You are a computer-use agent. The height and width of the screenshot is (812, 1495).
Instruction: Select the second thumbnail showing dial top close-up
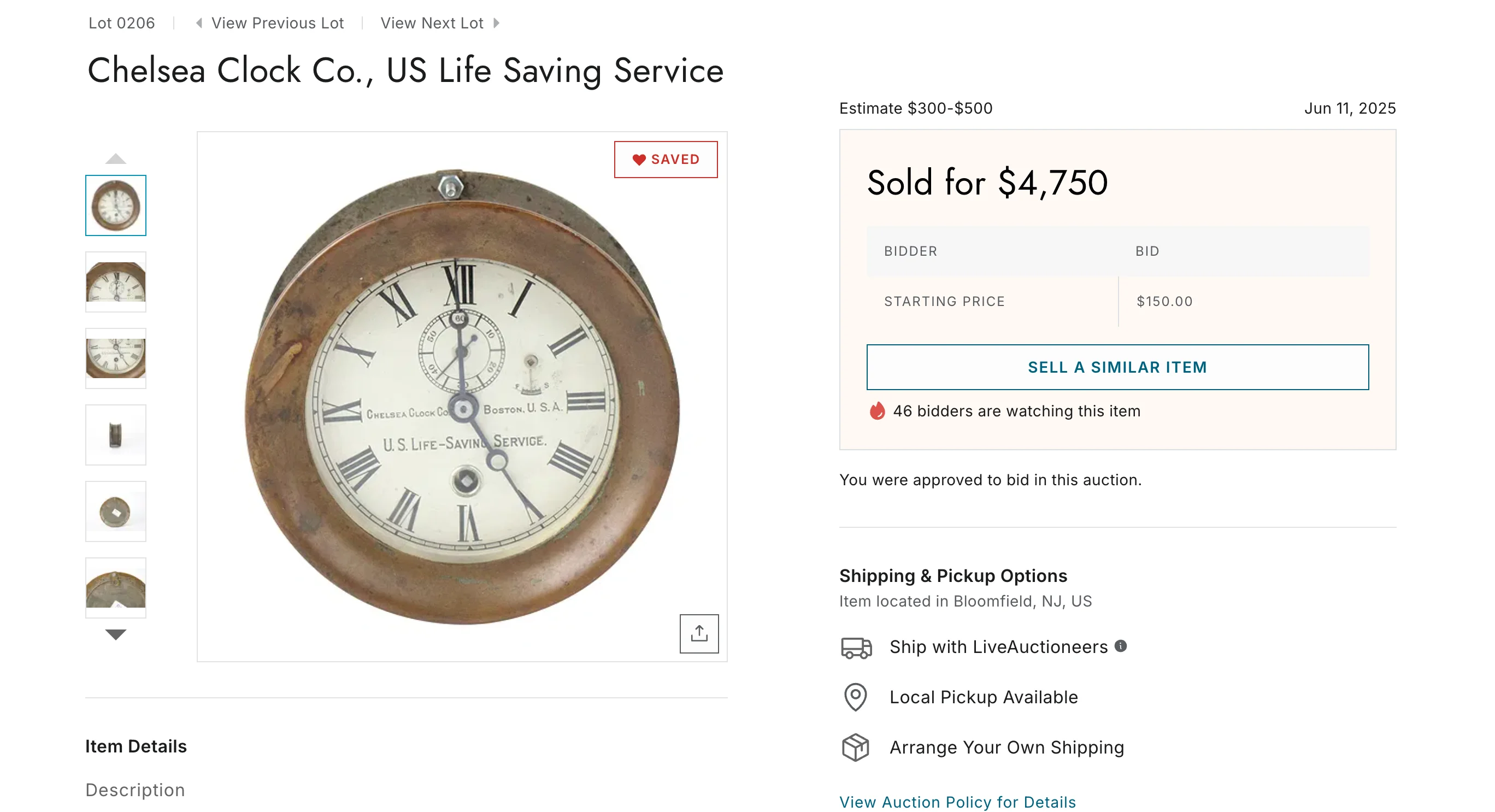[115, 282]
